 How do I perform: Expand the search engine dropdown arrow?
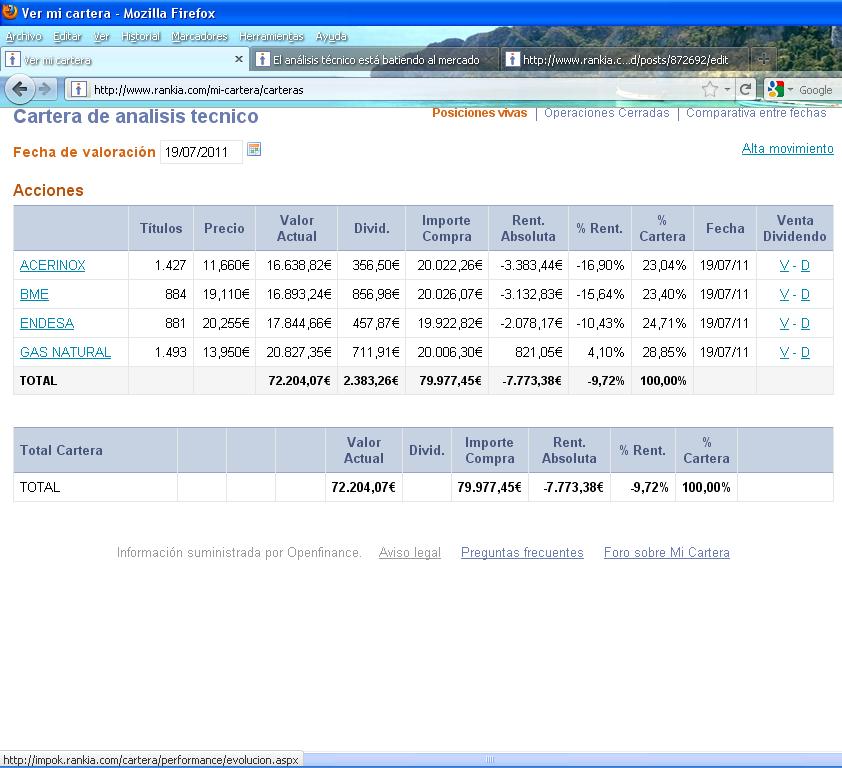point(790,90)
